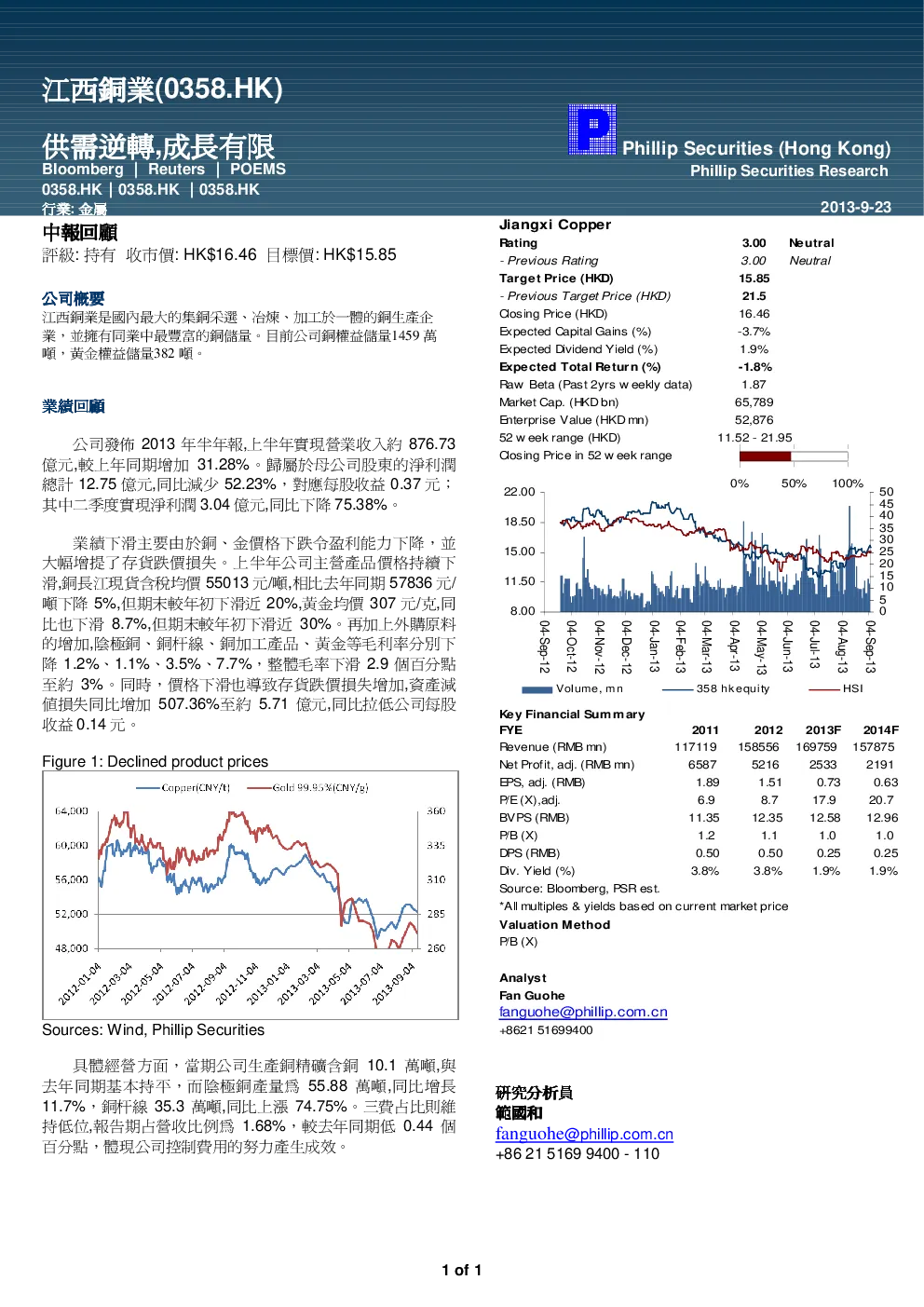Open the email link below 範國和

584,1134
